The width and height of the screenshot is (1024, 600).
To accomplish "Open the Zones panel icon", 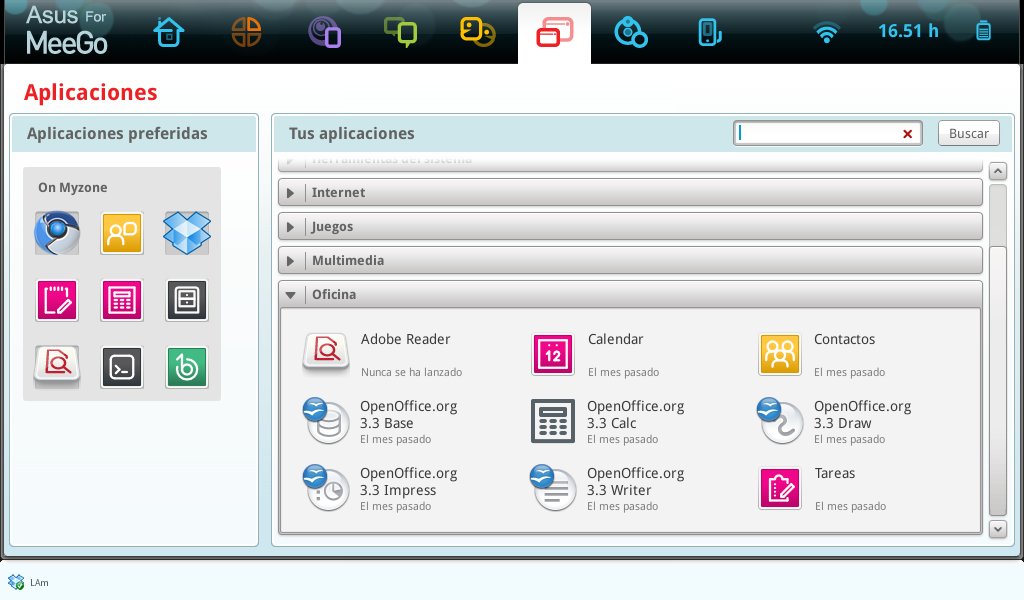I will click(x=246, y=32).
